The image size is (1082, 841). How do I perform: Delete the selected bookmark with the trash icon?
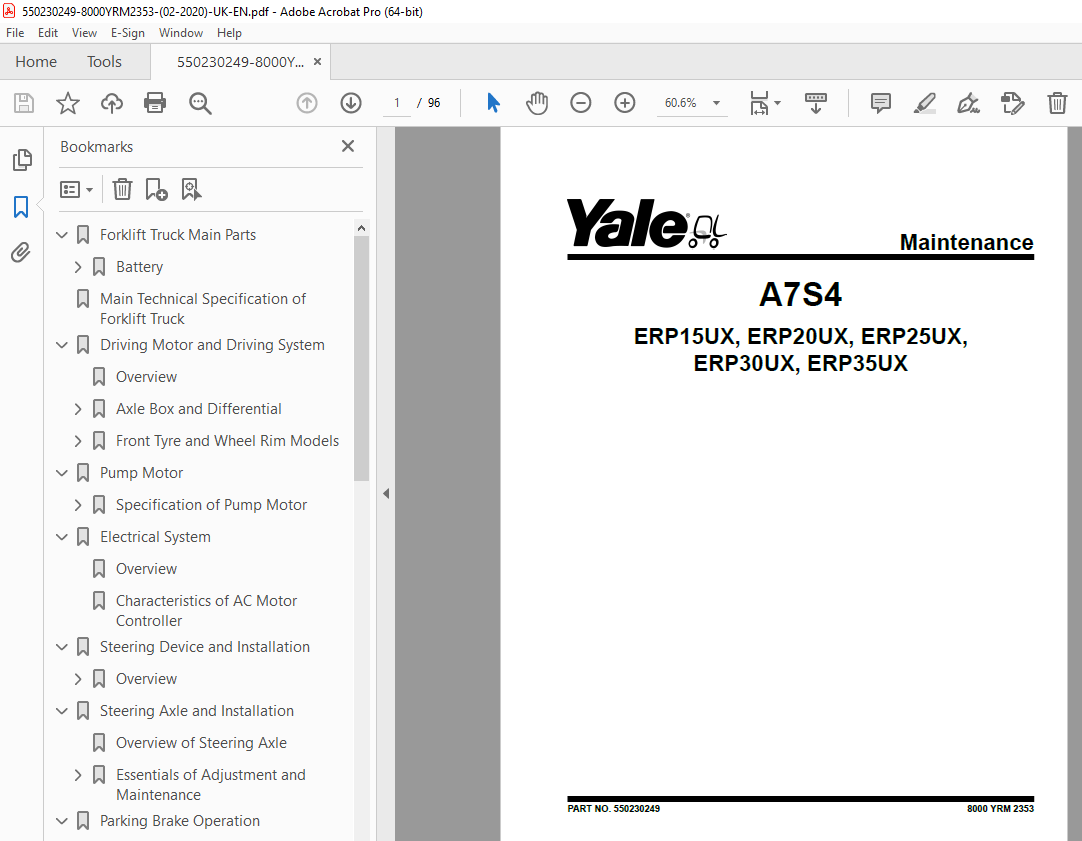pos(122,189)
